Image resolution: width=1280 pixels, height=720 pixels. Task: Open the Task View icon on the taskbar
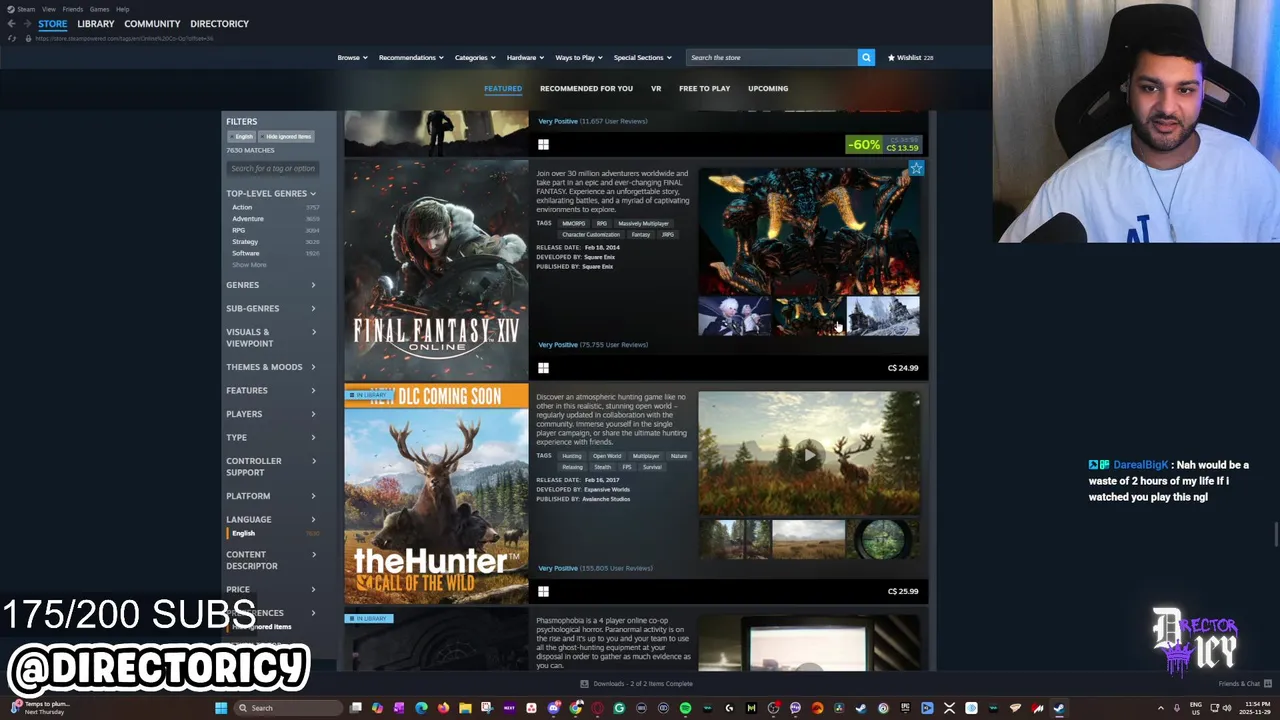coord(355,708)
